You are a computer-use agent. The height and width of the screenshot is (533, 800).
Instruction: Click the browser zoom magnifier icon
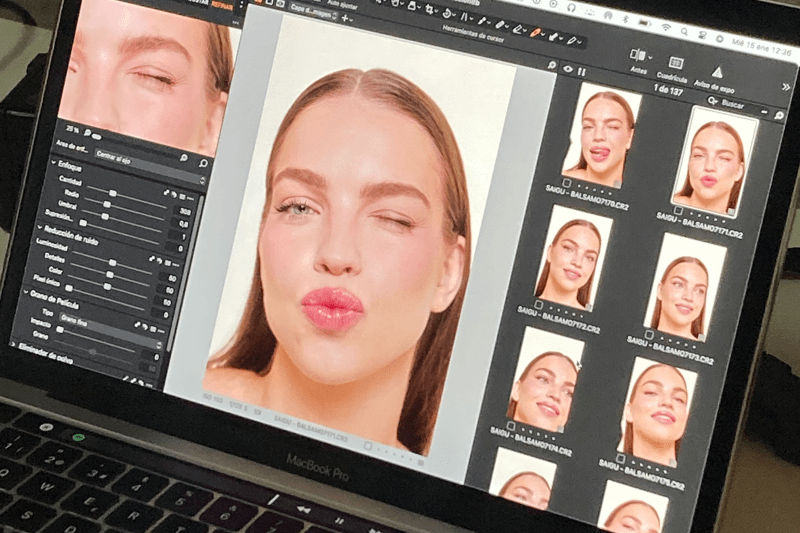pyautogui.click(x=779, y=116)
